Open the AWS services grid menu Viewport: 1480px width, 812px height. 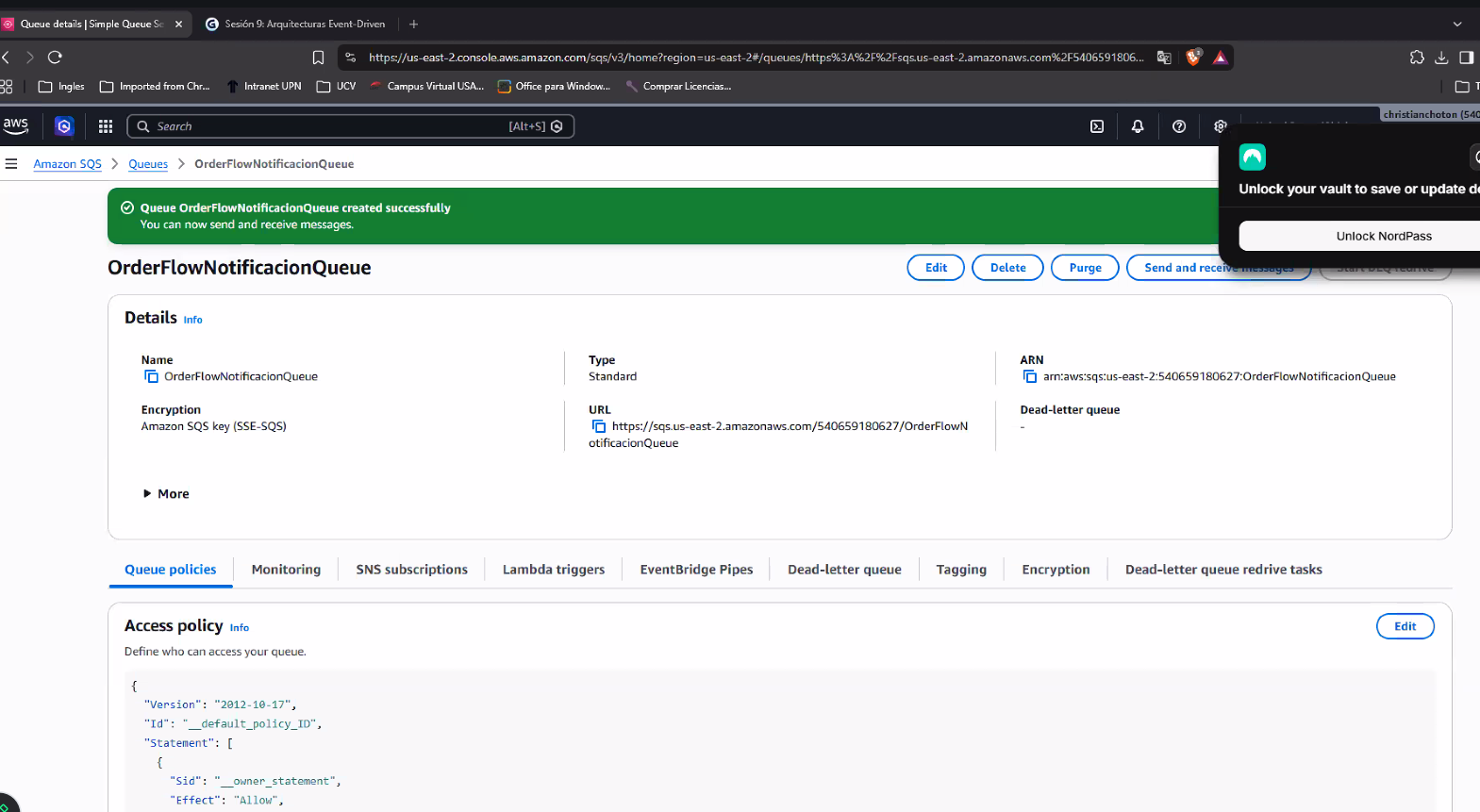[x=106, y=126]
